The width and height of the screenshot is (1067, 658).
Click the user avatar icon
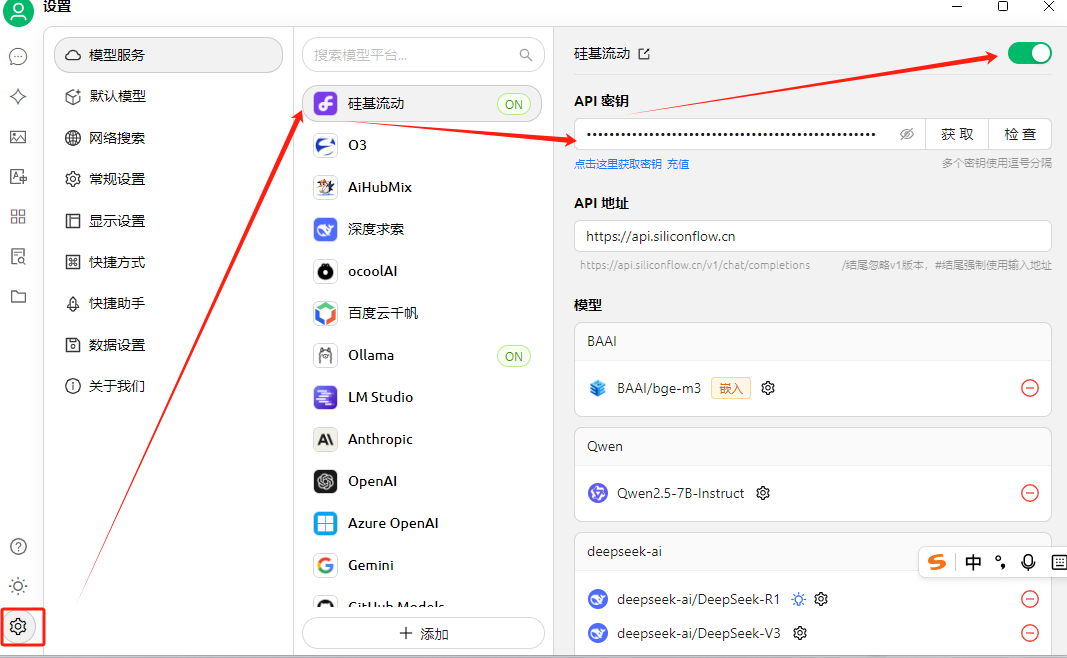click(x=18, y=12)
